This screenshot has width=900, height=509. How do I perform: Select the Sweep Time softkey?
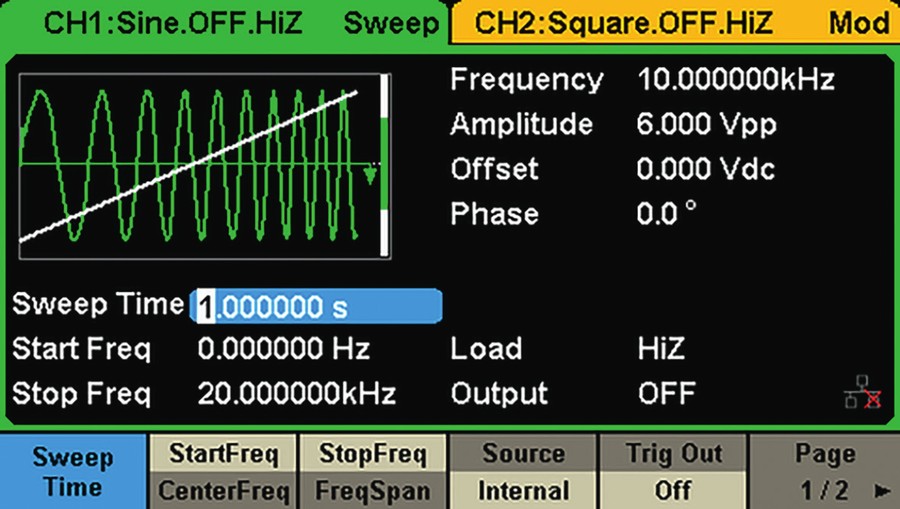(x=73, y=472)
